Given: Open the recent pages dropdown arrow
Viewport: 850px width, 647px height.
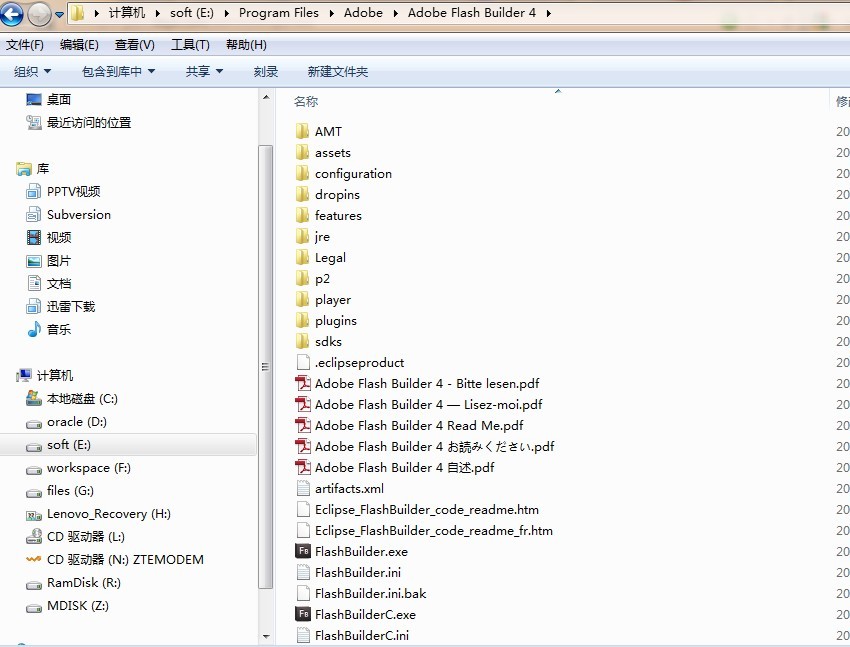Looking at the screenshot, I should point(59,15).
